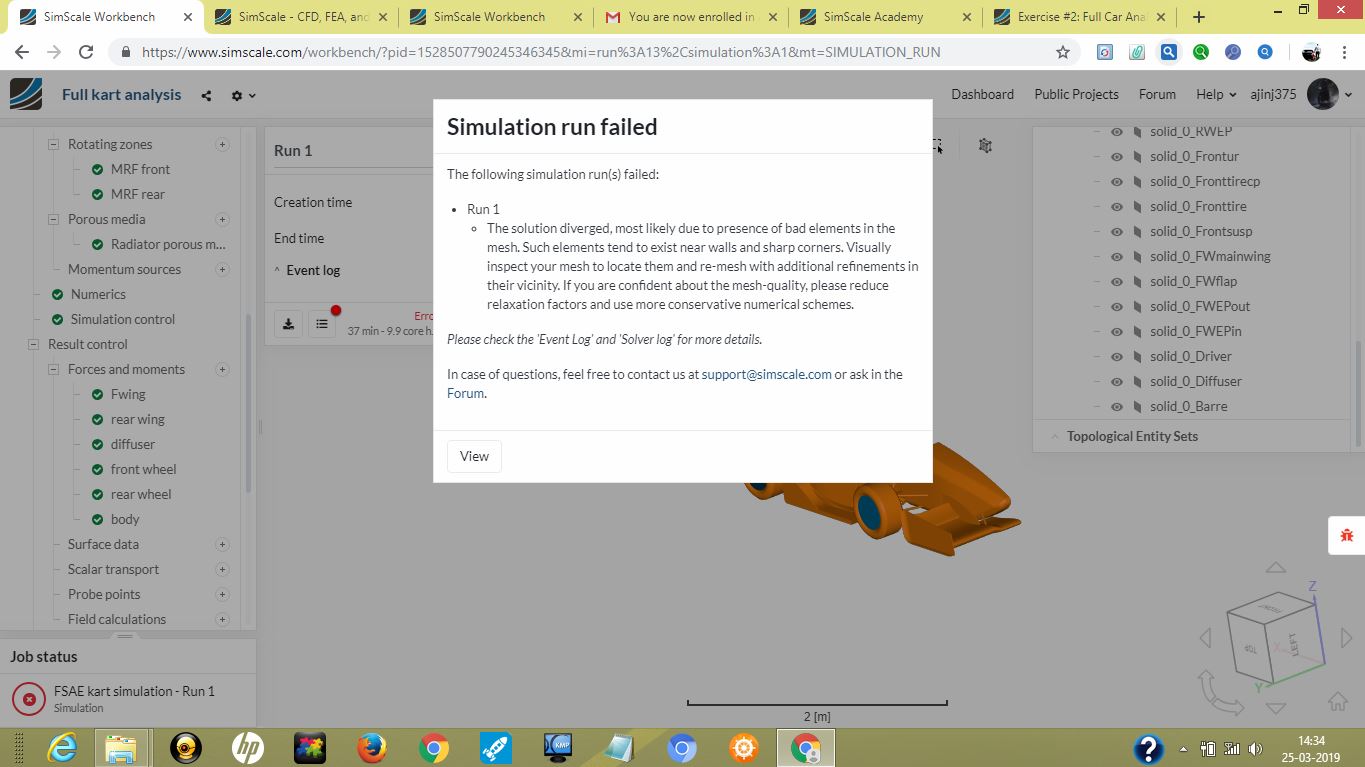Viewport: 1365px width, 767px height.
Task: Open the bug report icon on the right edge
Action: (x=1345, y=535)
